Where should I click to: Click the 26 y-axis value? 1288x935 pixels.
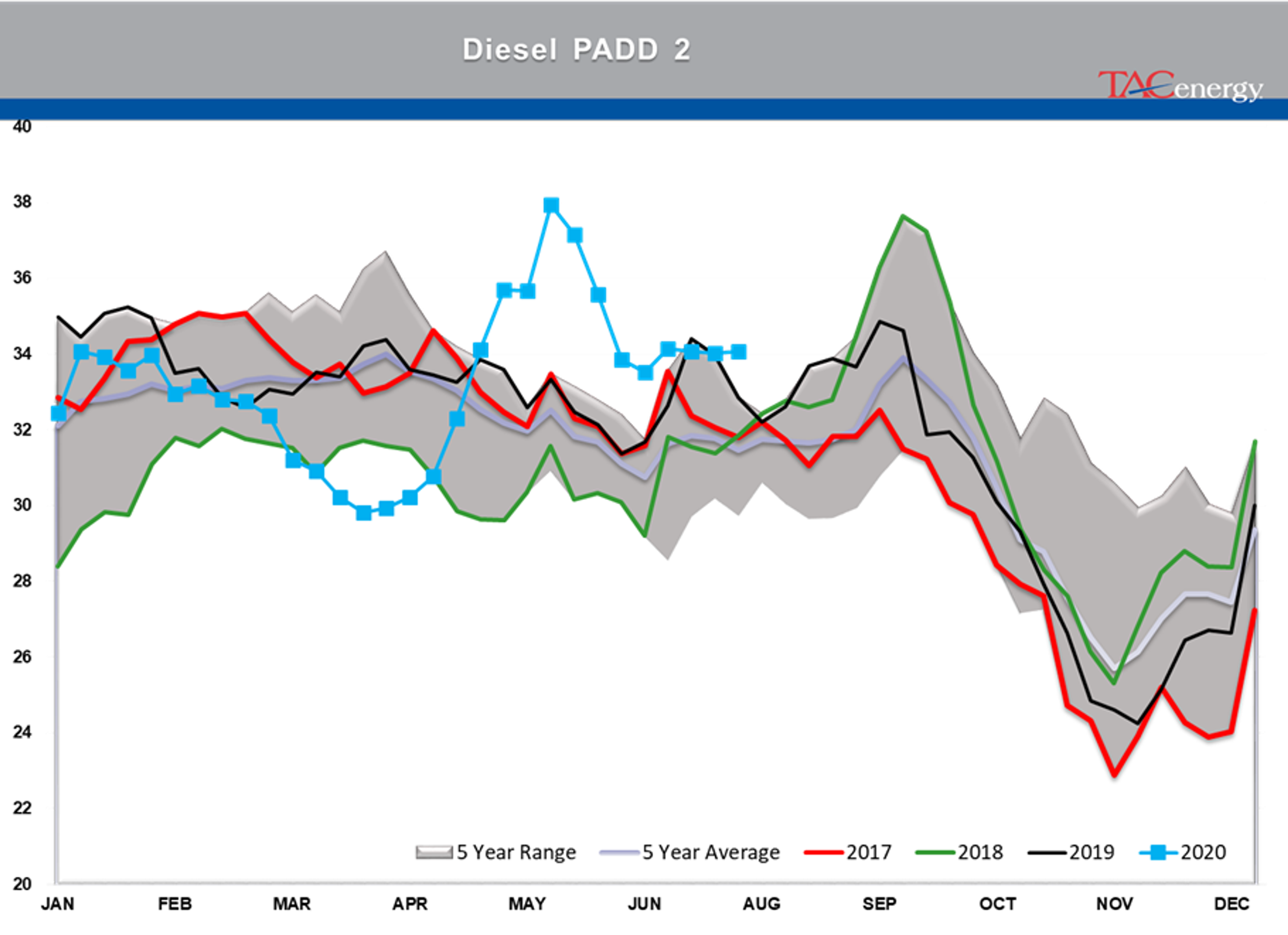22,657
